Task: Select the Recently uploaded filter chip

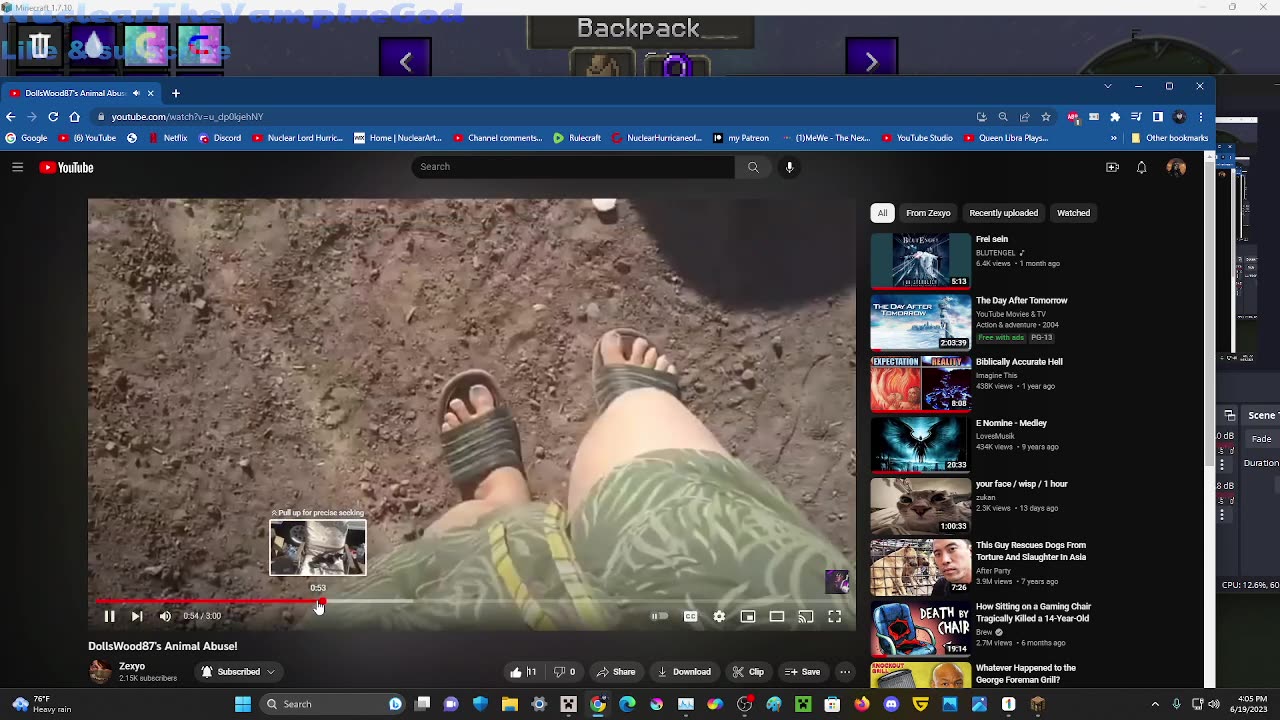Action: (x=1003, y=213)
